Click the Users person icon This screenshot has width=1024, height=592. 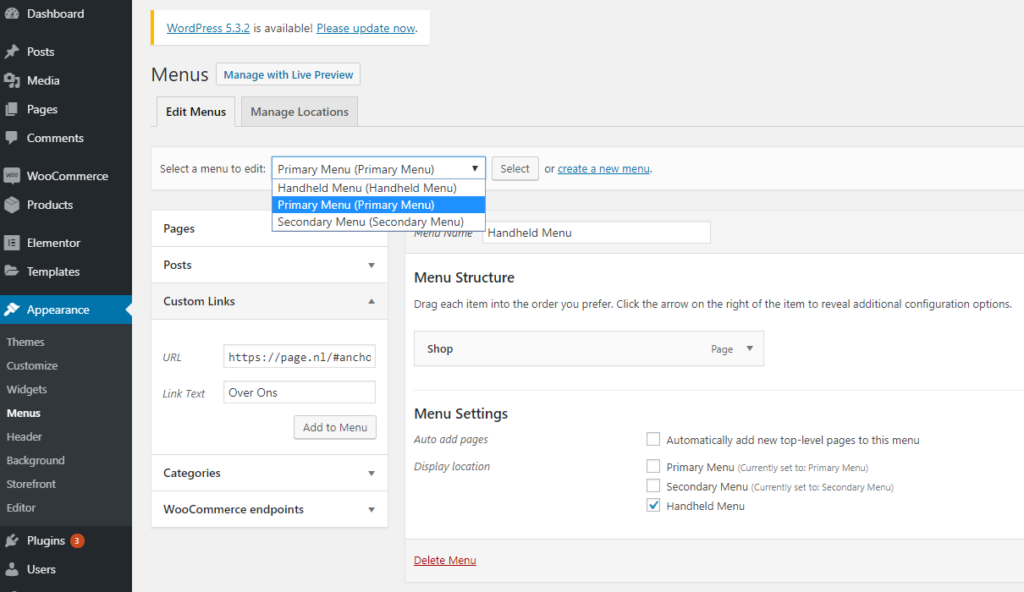click(x=12, y=569)
